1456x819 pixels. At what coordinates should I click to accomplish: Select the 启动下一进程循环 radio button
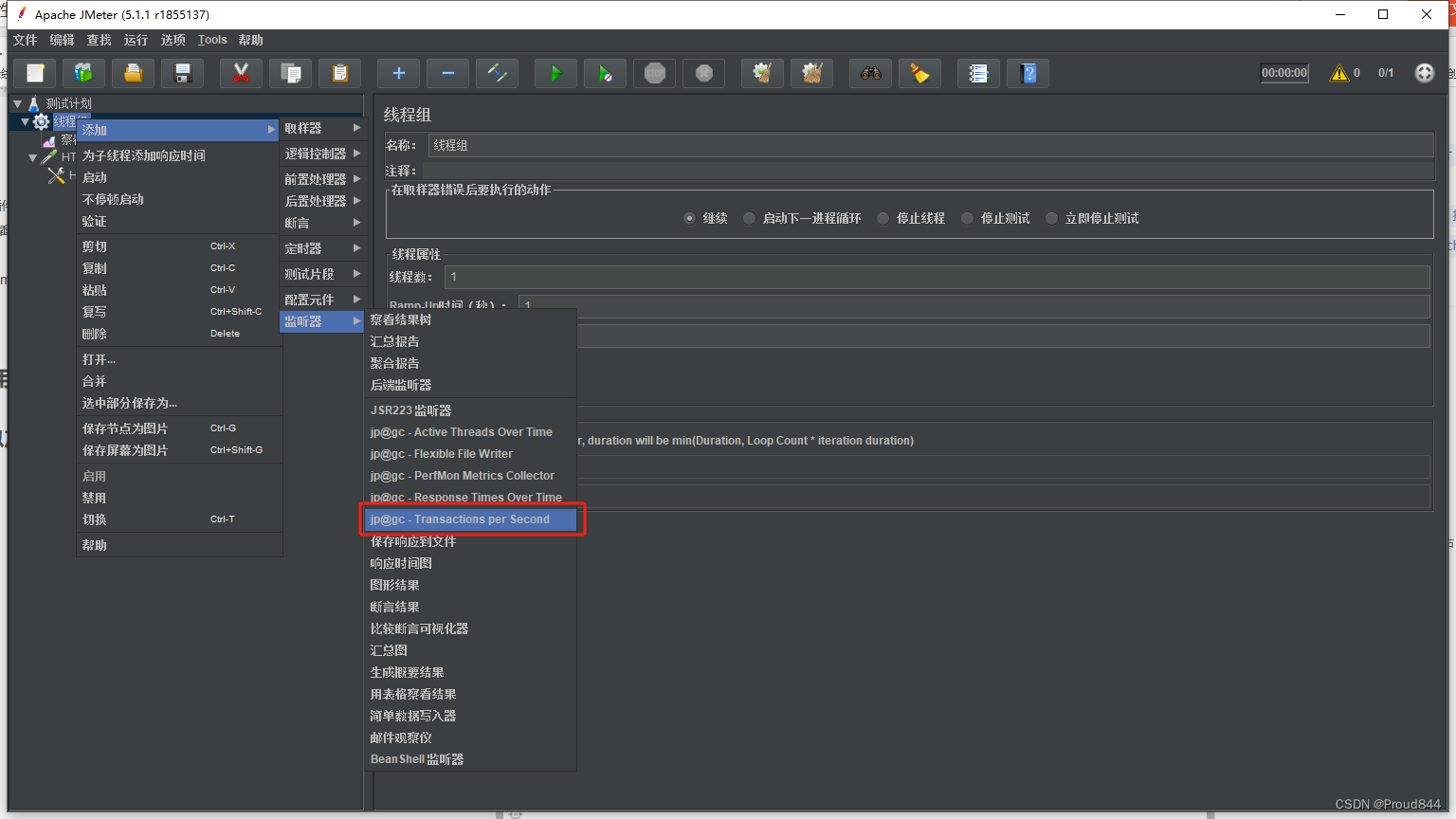(749, 218)
